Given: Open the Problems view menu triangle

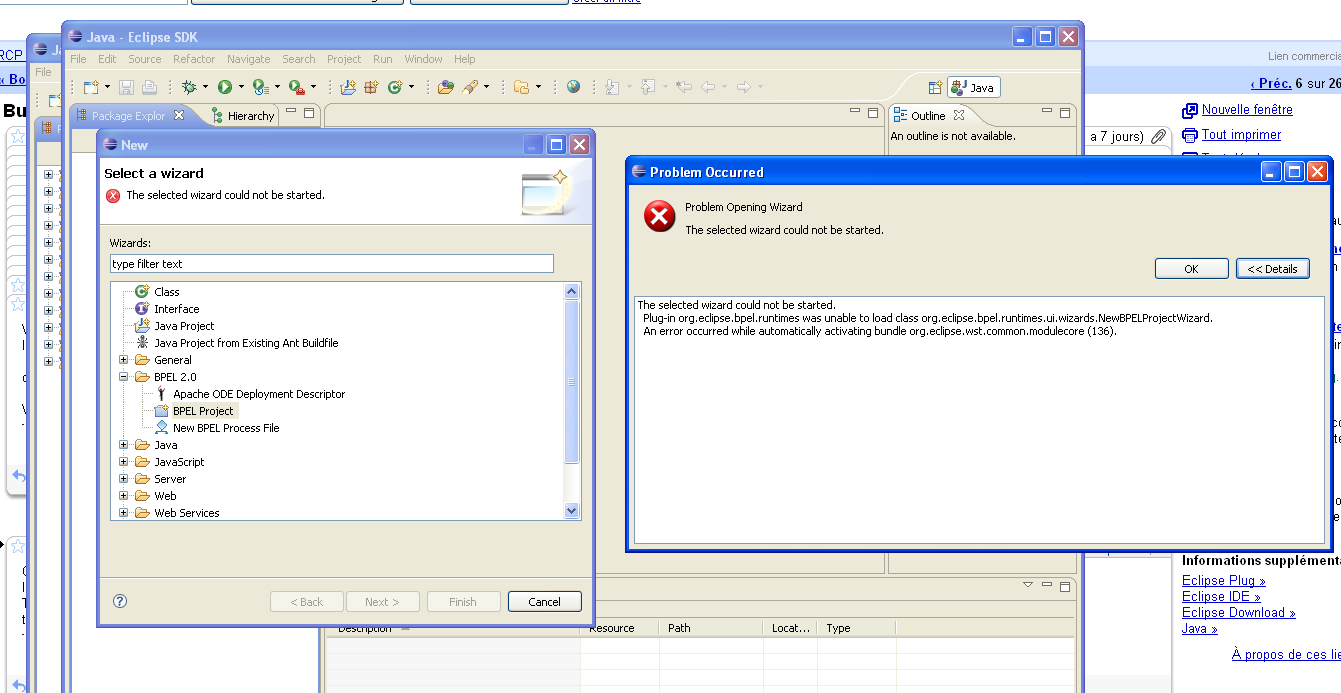Looking at the screenshot, I should click(x=1027, y=584).
